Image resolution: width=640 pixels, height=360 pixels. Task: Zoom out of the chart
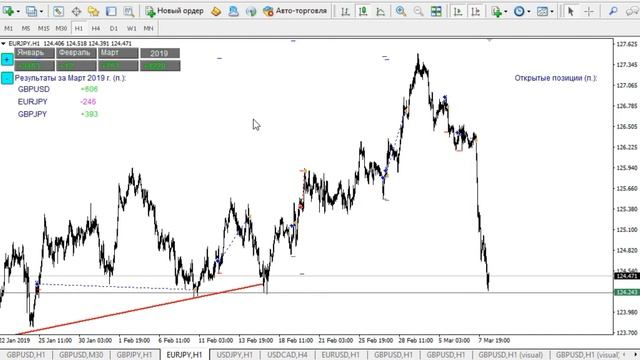pyautogui.click(x=418, y=11)
